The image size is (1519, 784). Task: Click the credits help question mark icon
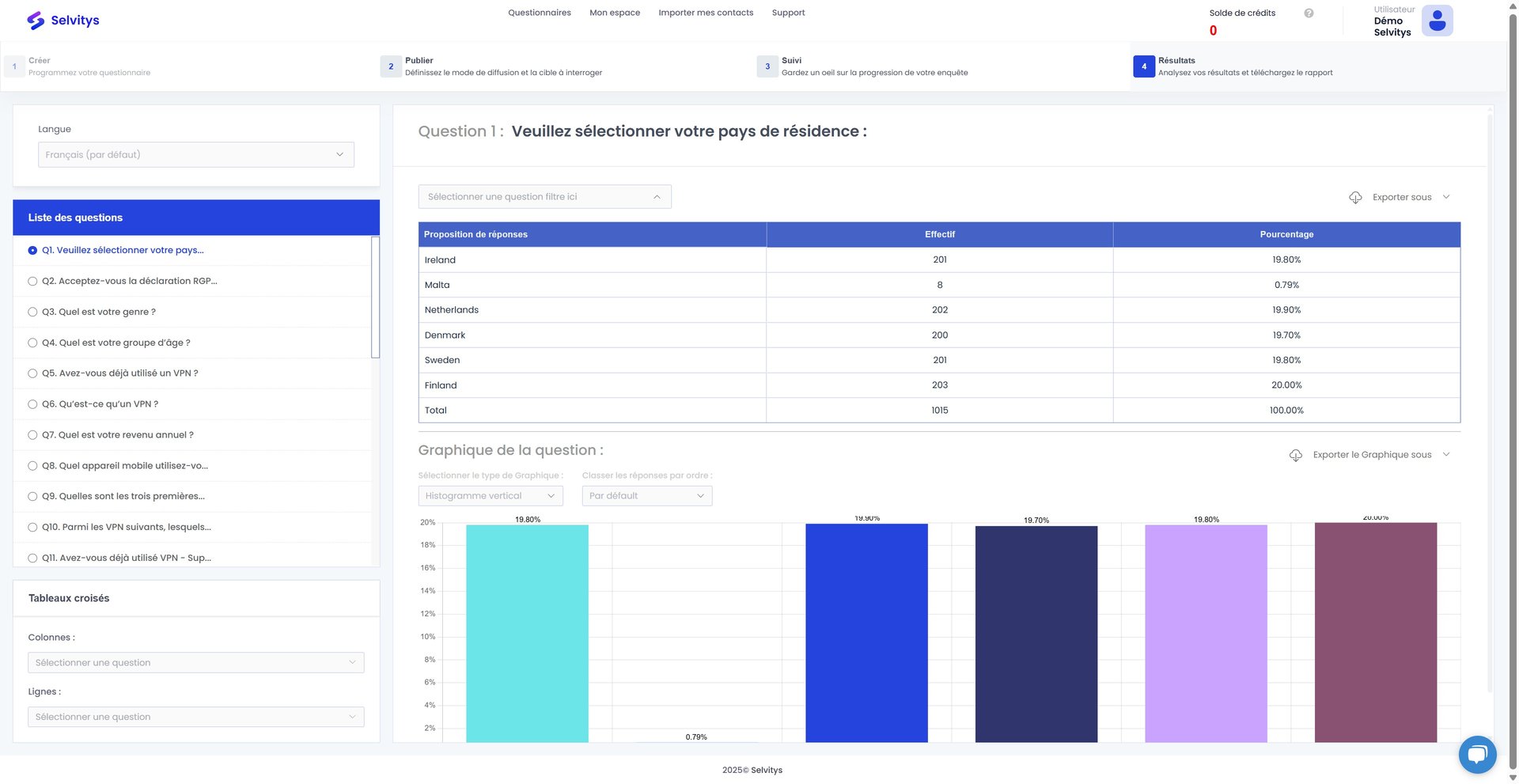[1309, 13]
